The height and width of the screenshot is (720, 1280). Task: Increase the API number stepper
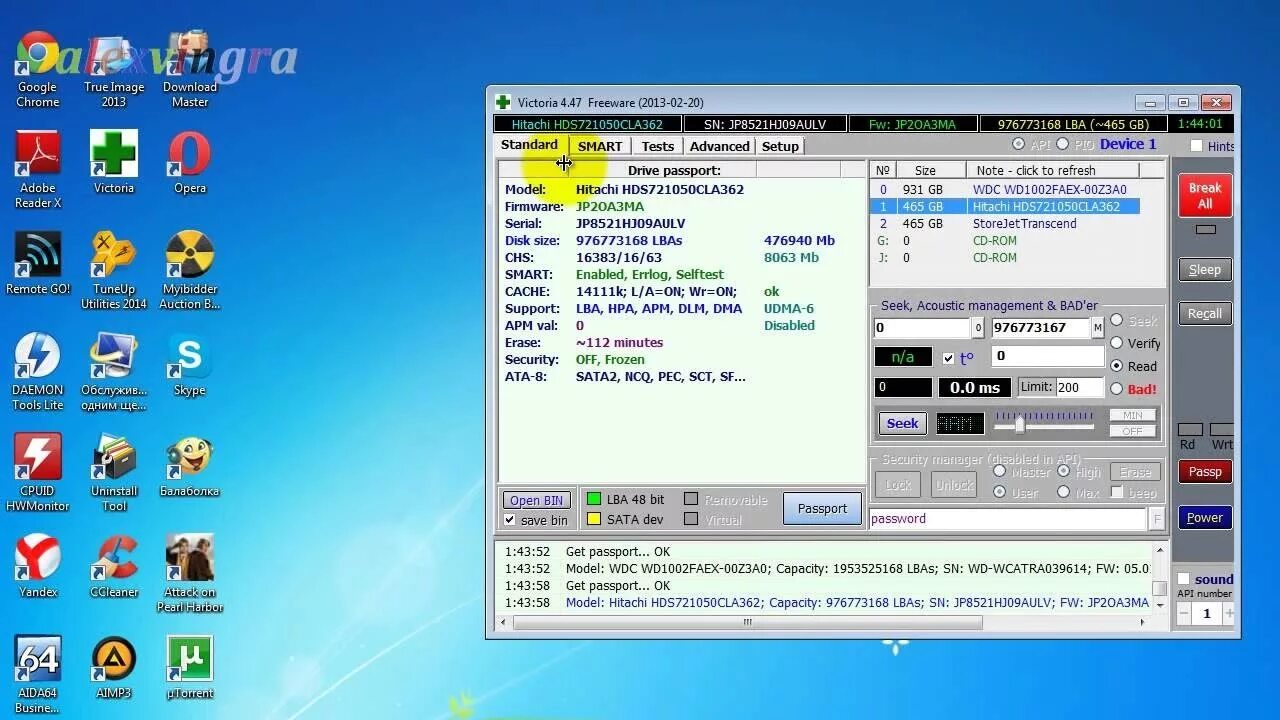point(1229,614)
